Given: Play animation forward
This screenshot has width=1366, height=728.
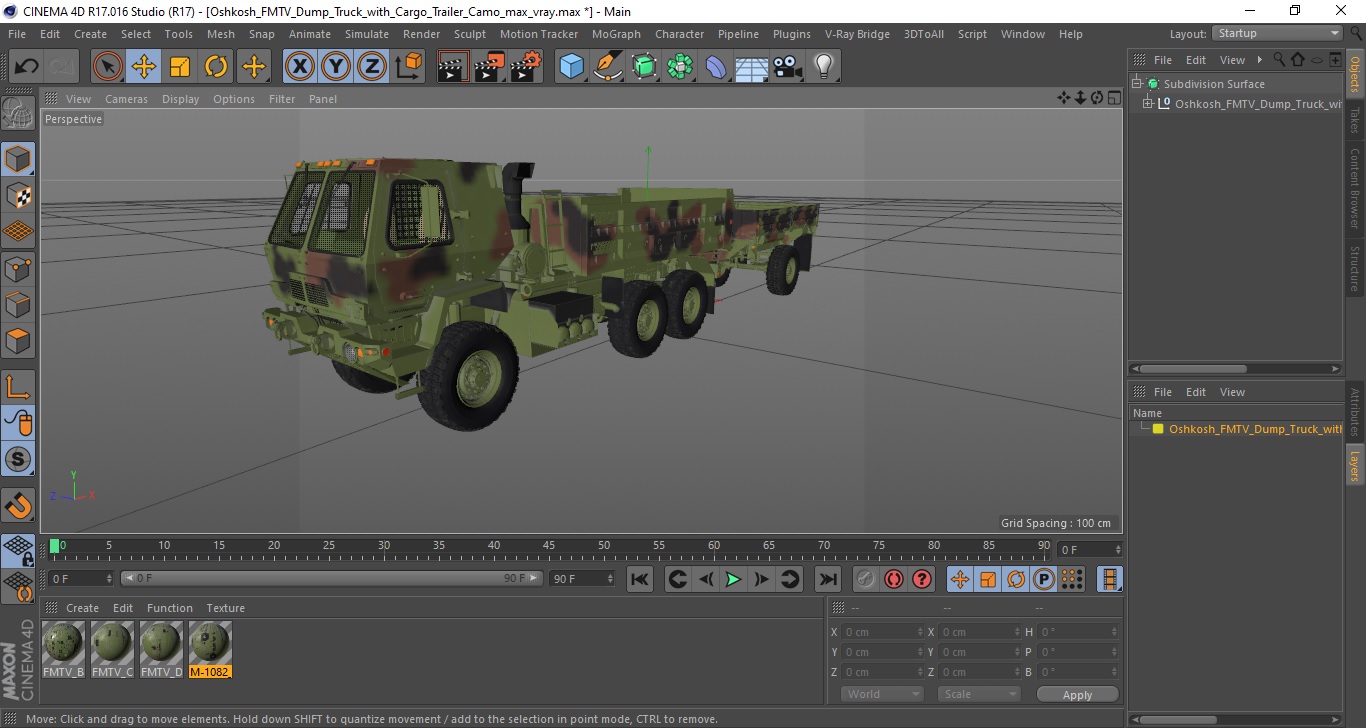Looking at the screenshot, I should [x=733, y=579].
